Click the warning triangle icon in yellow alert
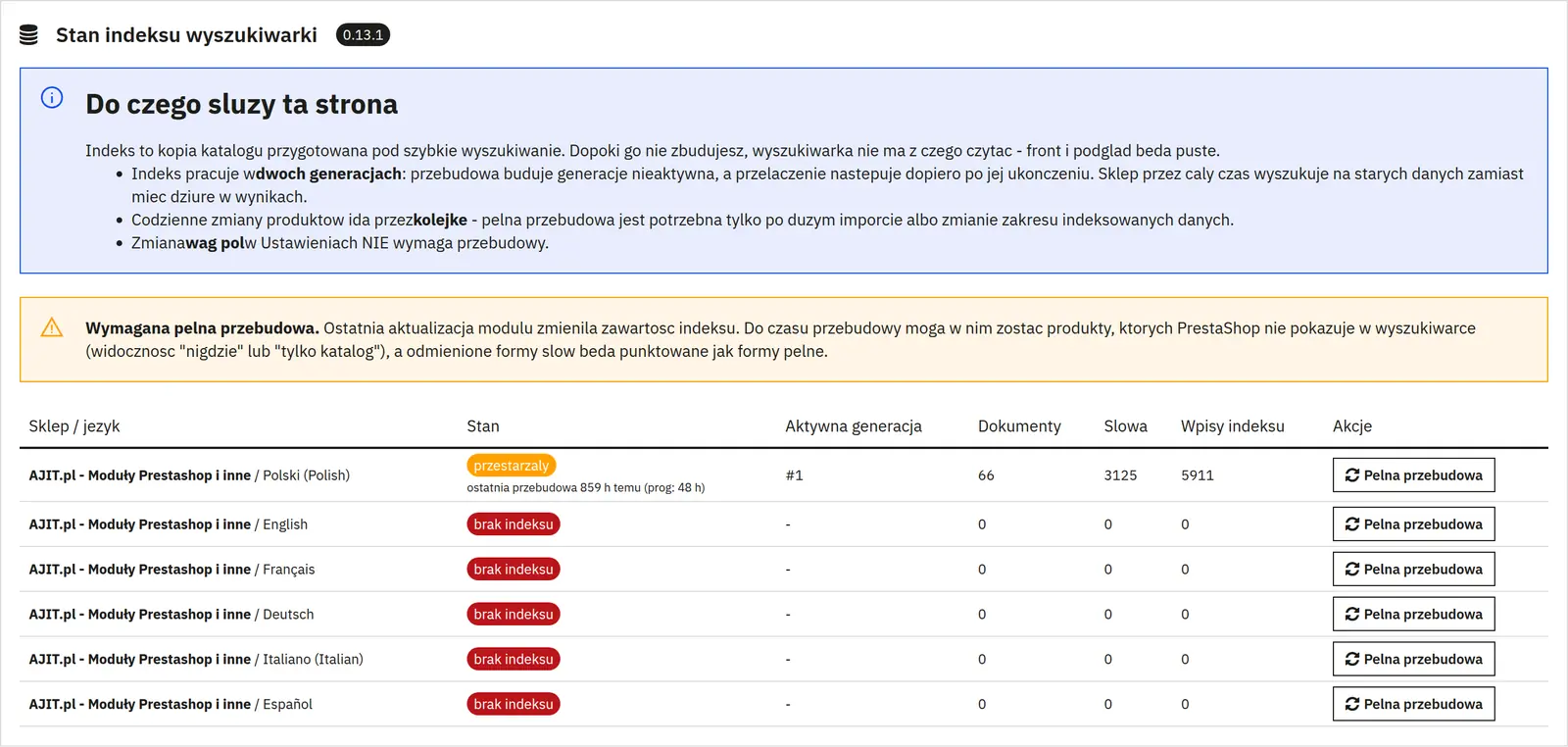 [x=52, y=327]
